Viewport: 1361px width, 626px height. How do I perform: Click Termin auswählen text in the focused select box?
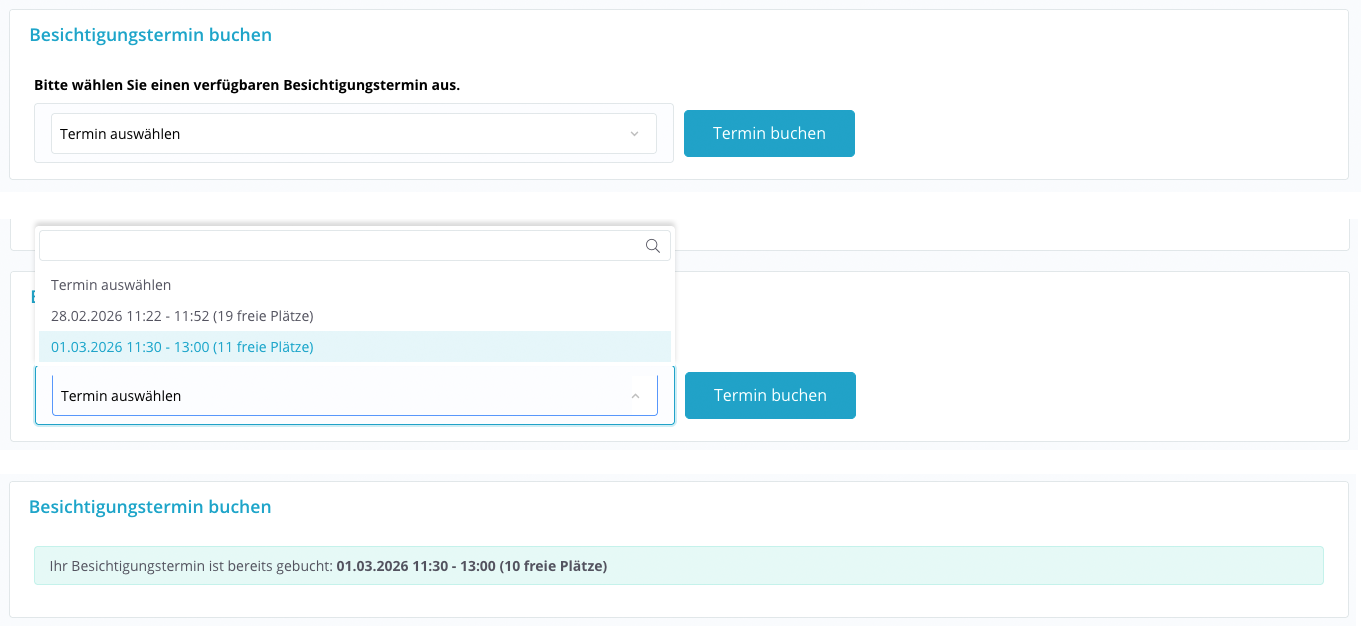[121, 396]
